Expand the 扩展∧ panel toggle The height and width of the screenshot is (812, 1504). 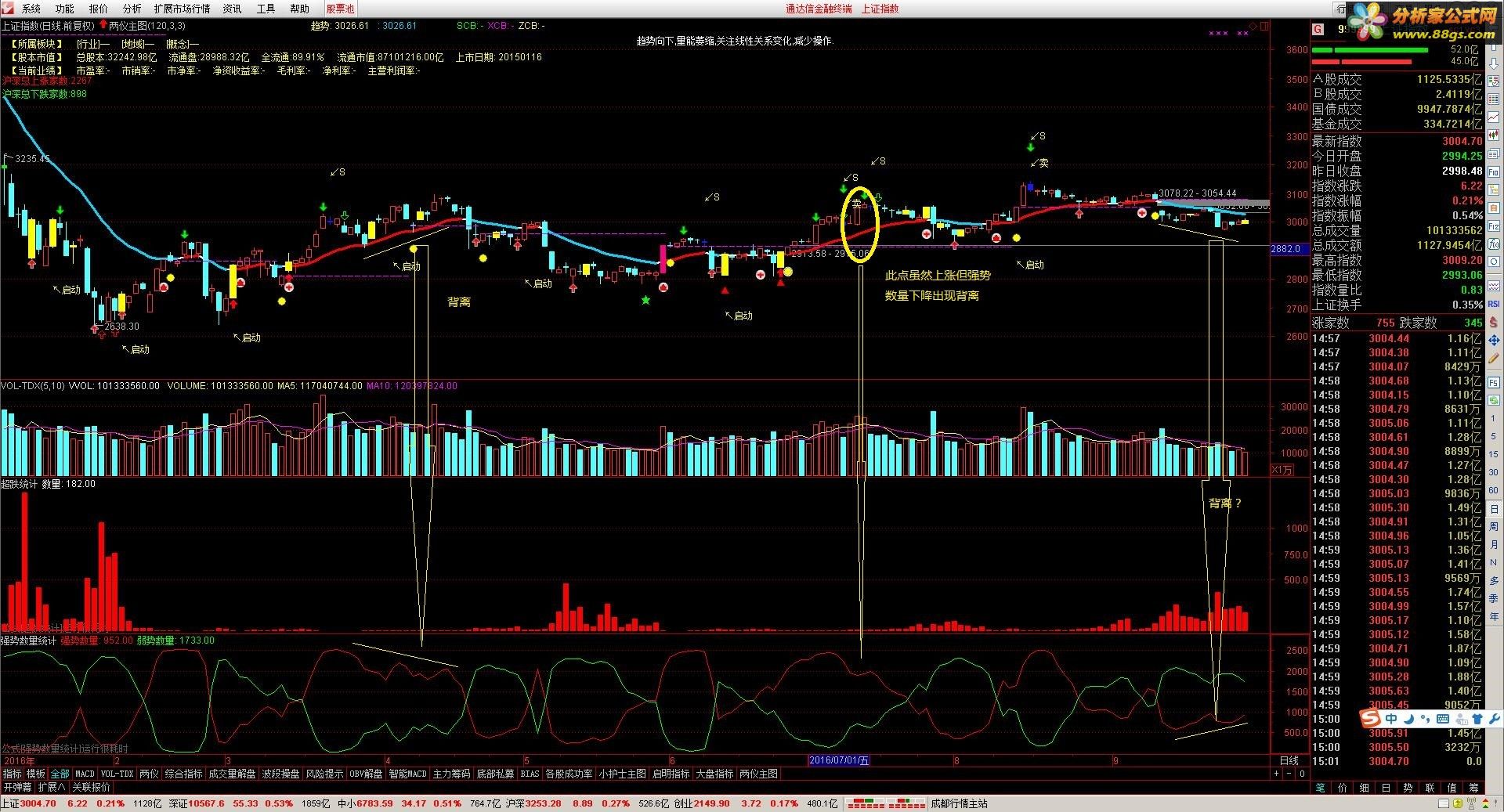52,787
